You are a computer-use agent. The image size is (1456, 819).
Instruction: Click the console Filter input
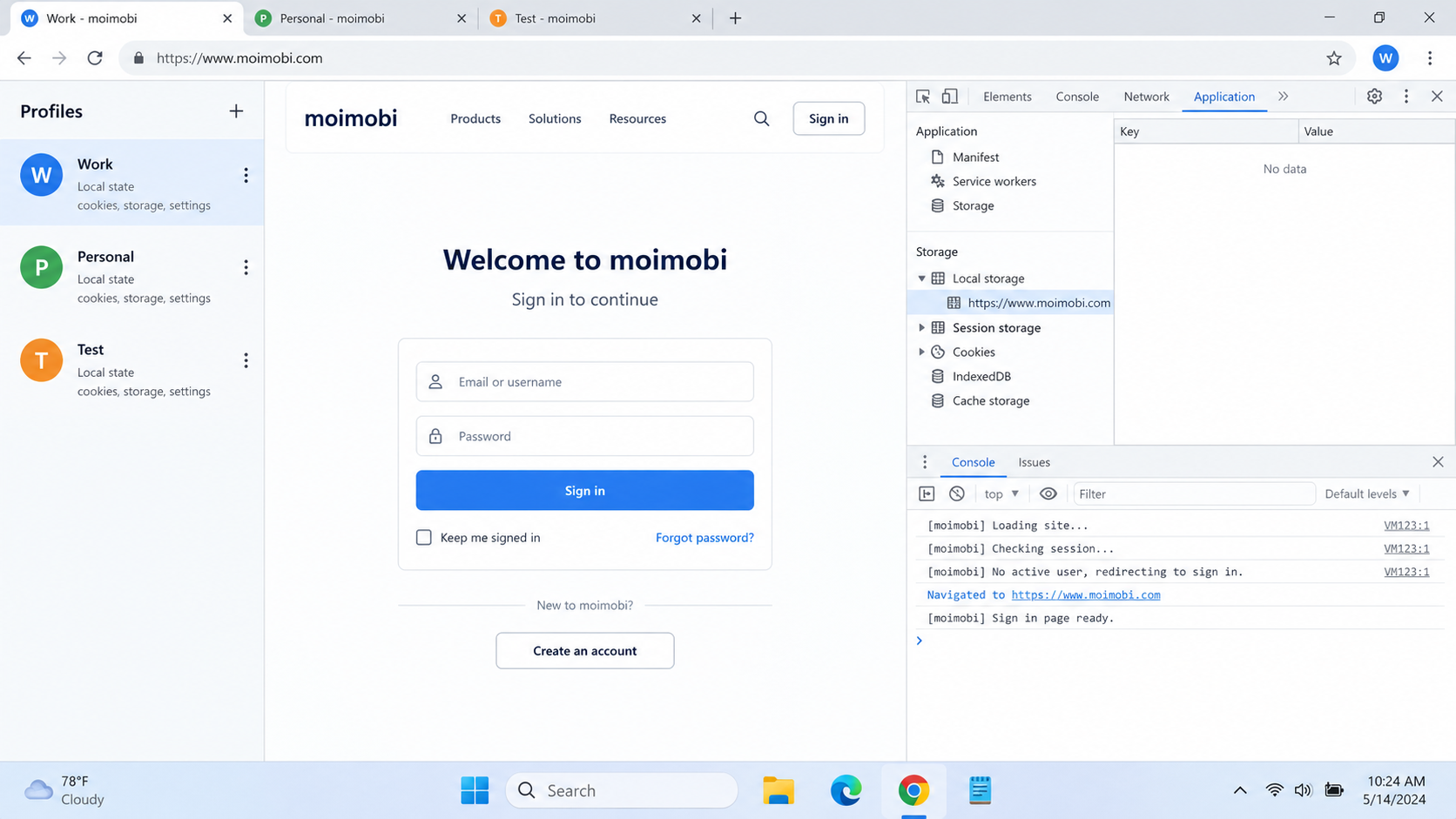pos(1193,493)
